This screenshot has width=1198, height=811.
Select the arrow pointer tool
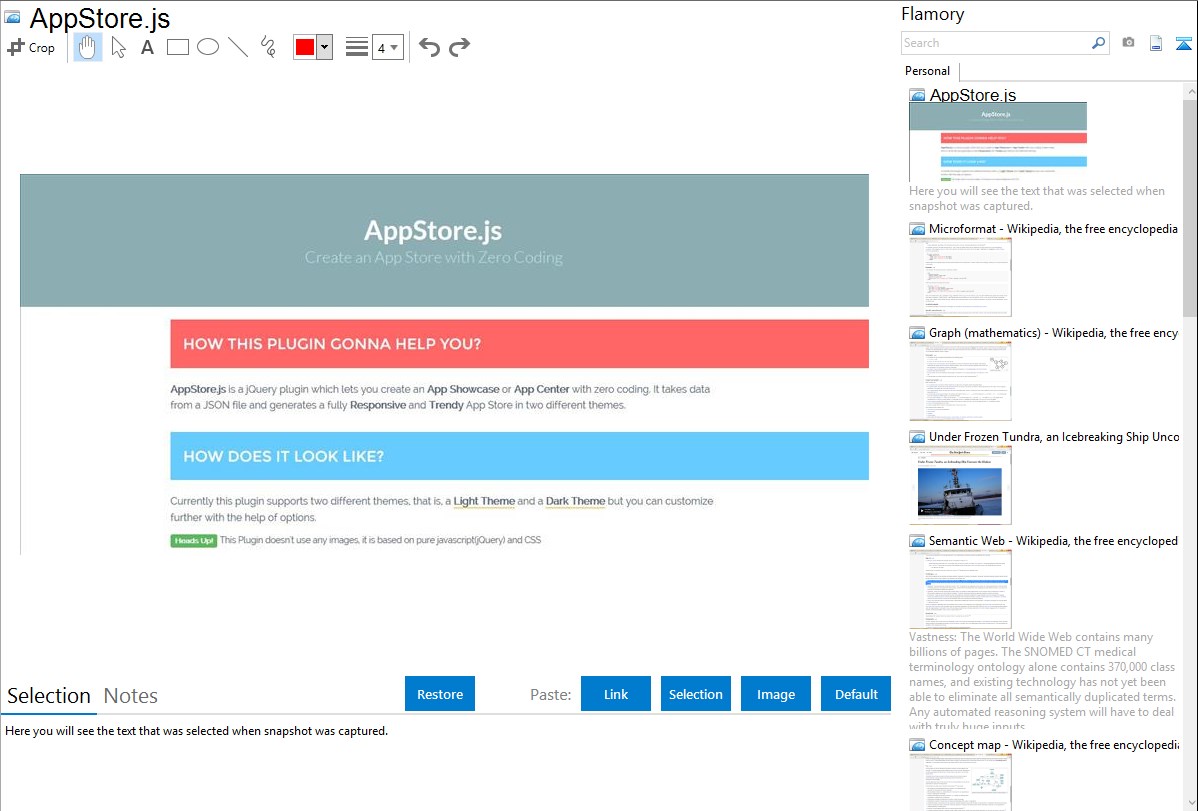[118, 47]
